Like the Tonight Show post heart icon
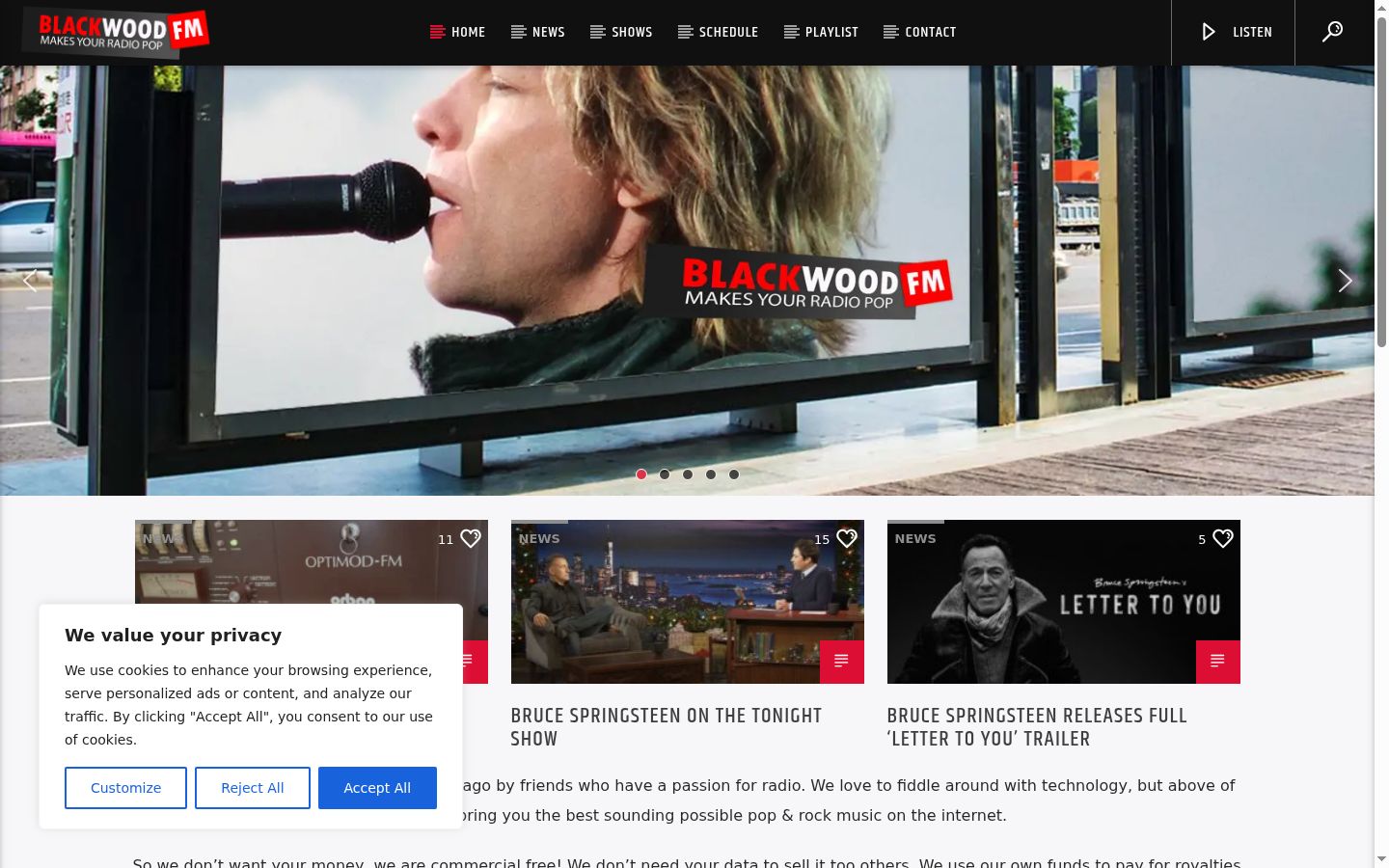1389x868 pixels. pos(846,538)
